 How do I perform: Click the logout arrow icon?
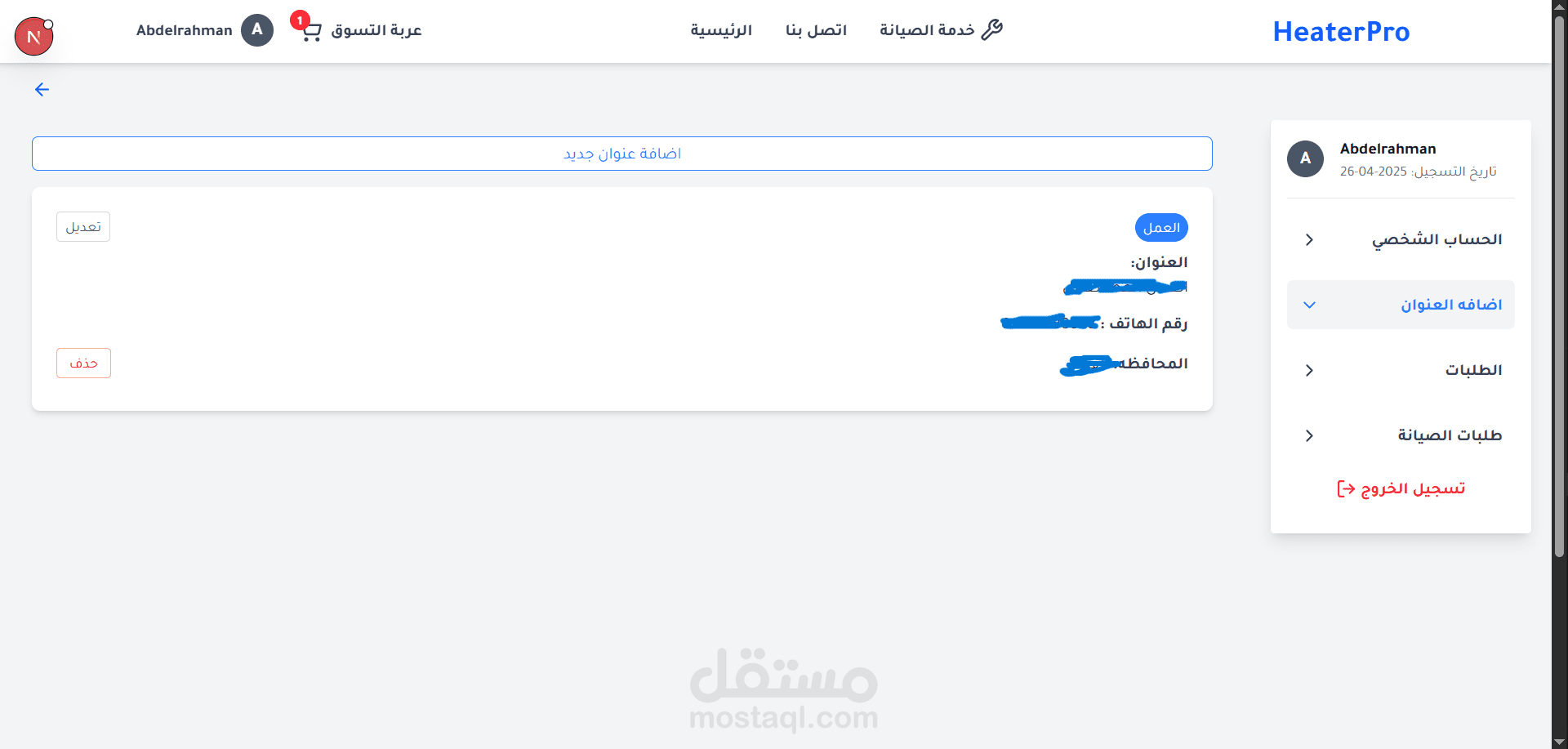(x=1346, y=488)
